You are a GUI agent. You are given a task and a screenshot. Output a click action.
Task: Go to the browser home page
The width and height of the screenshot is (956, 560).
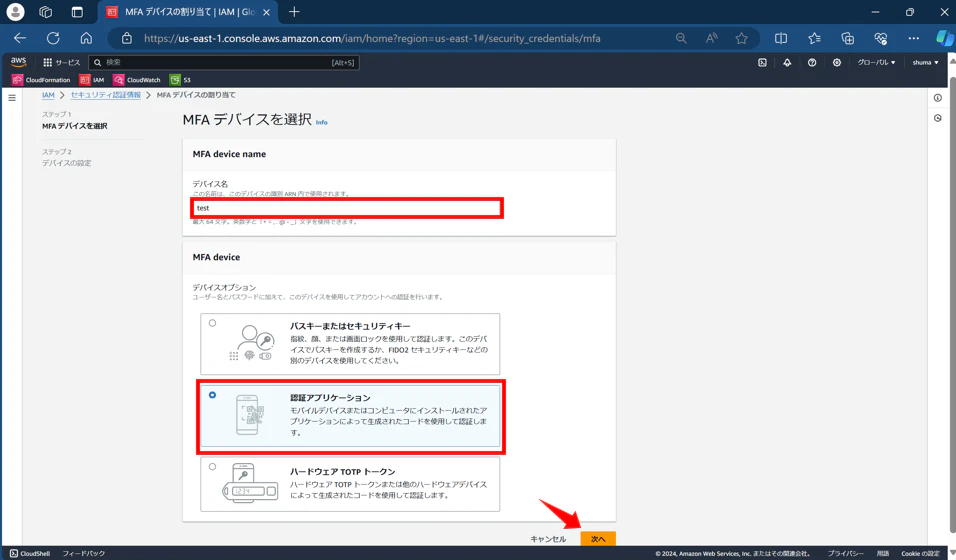coord(87,38)
